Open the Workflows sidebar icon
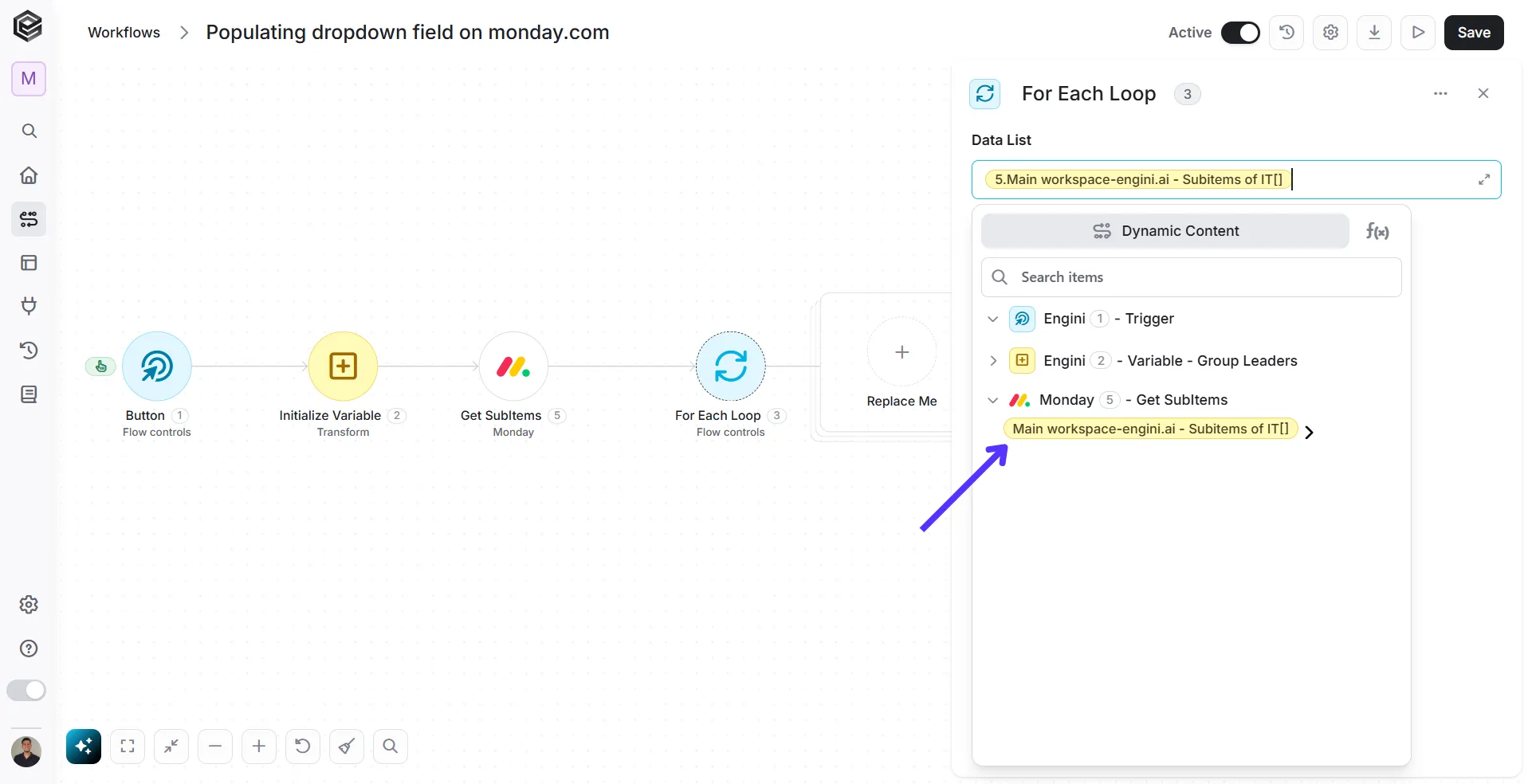The width and height of the screenshot is (1528, 784). pos(29,219)
